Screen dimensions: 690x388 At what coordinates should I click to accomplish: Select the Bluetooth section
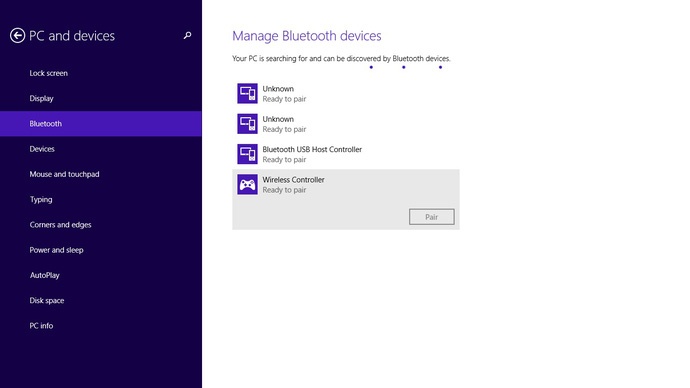click(x=101, y=124)
